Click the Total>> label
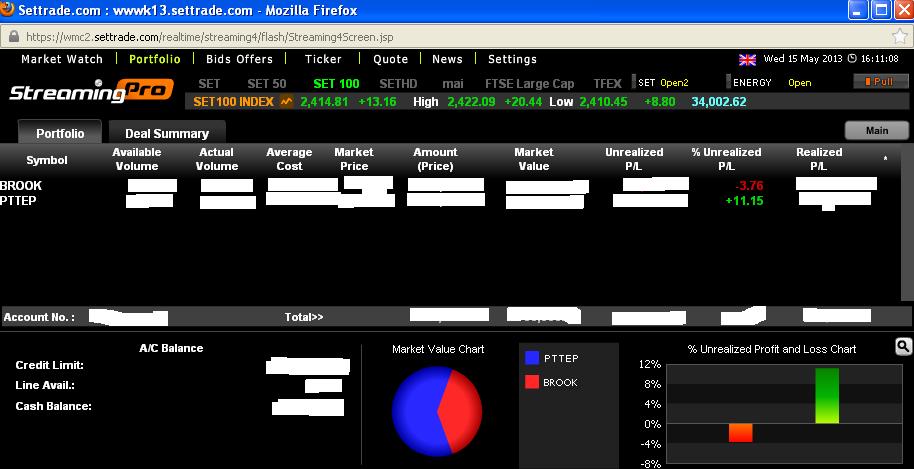 (304, 318)
